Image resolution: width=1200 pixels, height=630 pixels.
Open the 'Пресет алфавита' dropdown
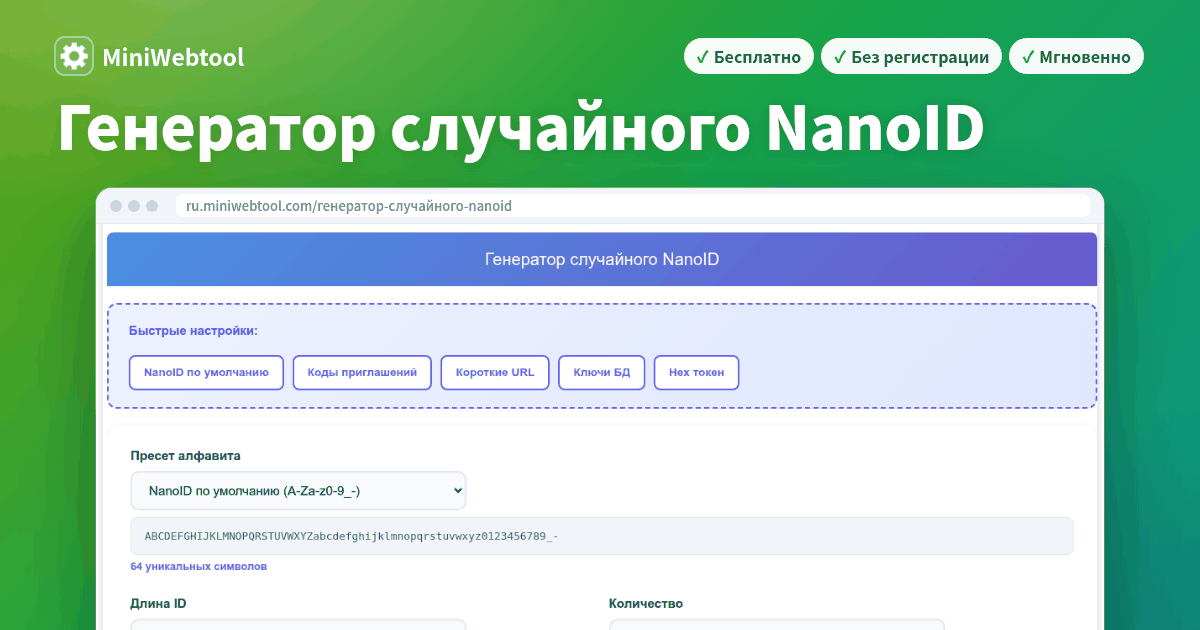[x=298, y=491]
